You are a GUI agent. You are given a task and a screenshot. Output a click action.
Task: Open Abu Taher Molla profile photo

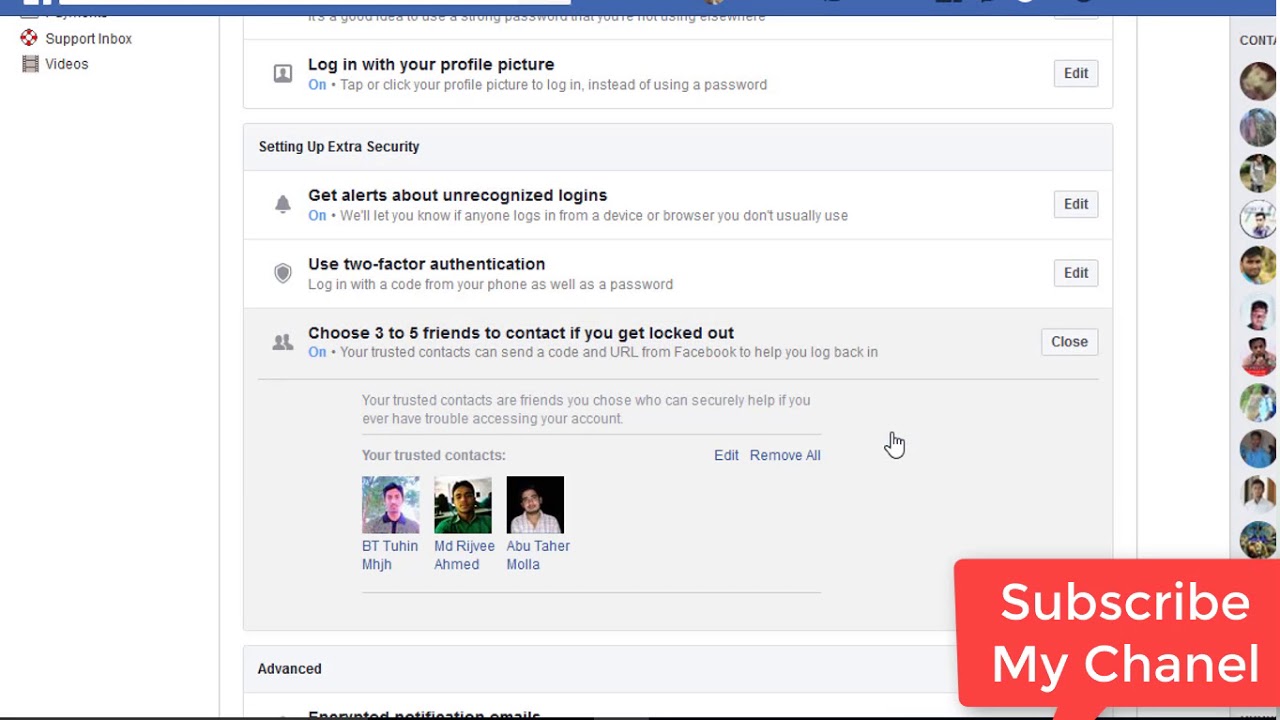point(535,505)
